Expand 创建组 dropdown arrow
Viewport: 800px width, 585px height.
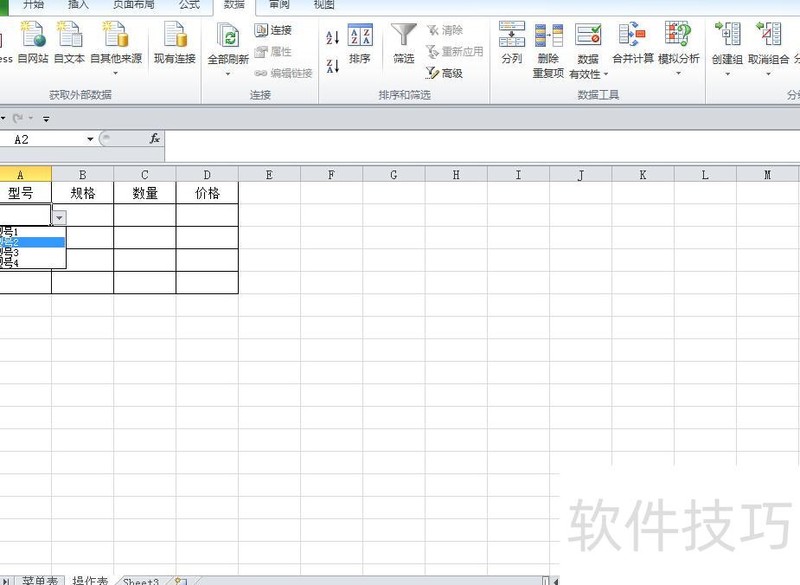pos(728,74)
